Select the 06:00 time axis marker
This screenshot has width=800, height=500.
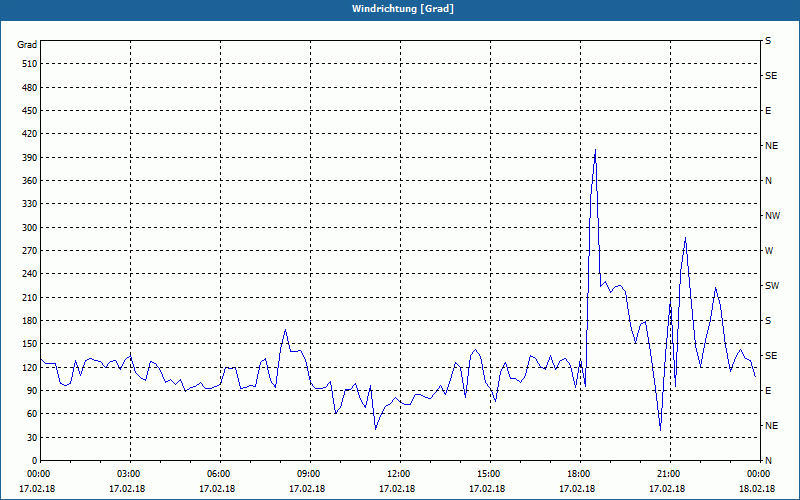pos(219,474)
